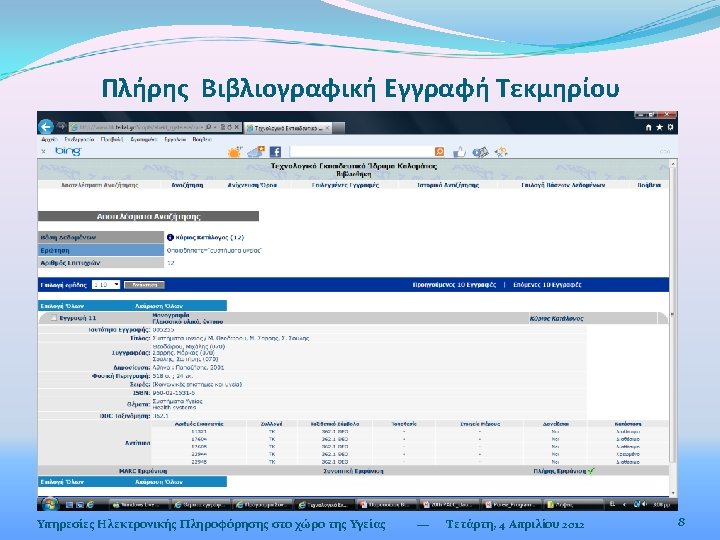Click the ISBN value 960-02-1531-5
This screenshot has height=540, width=720.
point(174,393)
